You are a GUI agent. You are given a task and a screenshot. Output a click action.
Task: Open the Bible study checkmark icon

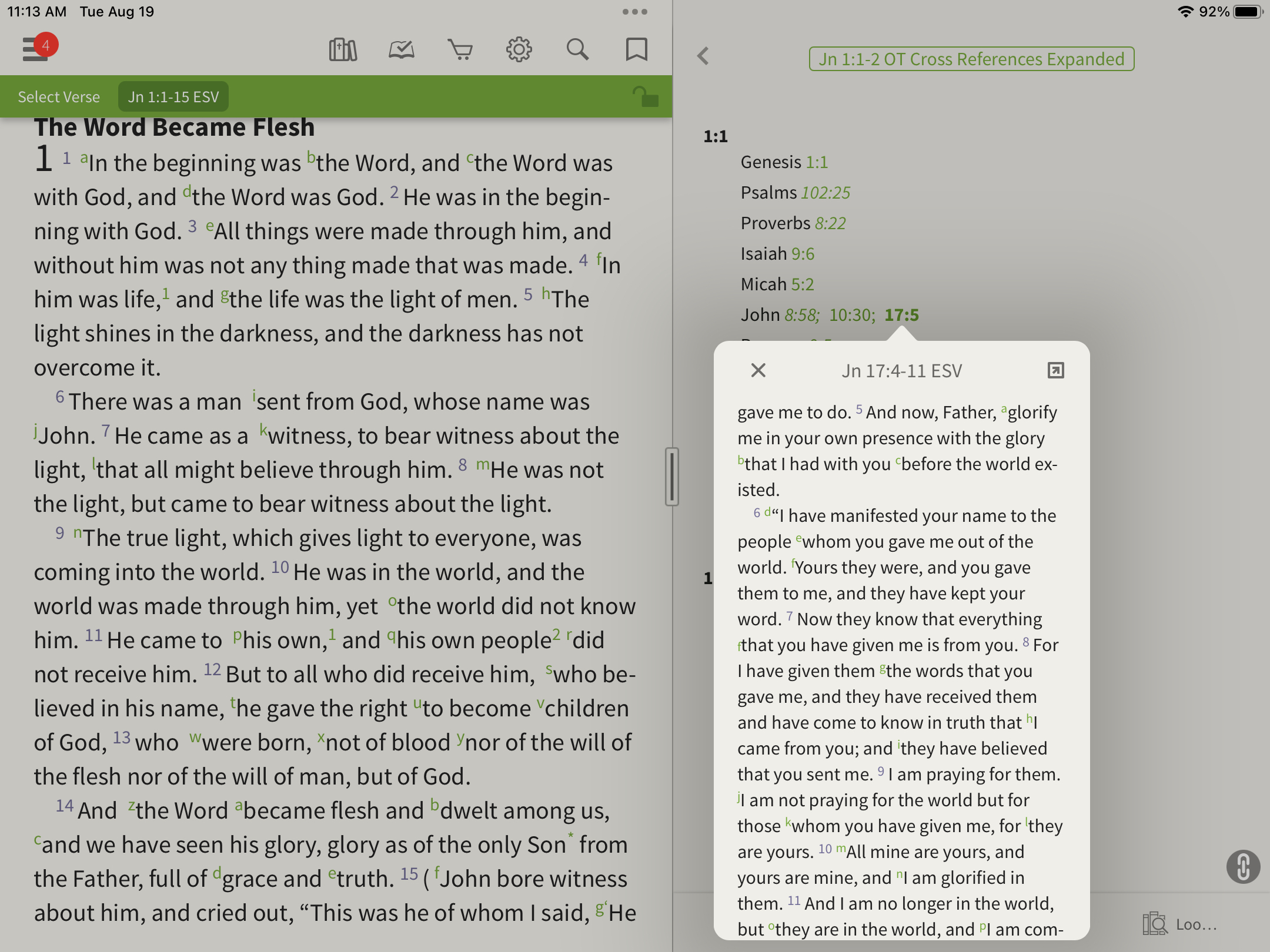(402, 50)
